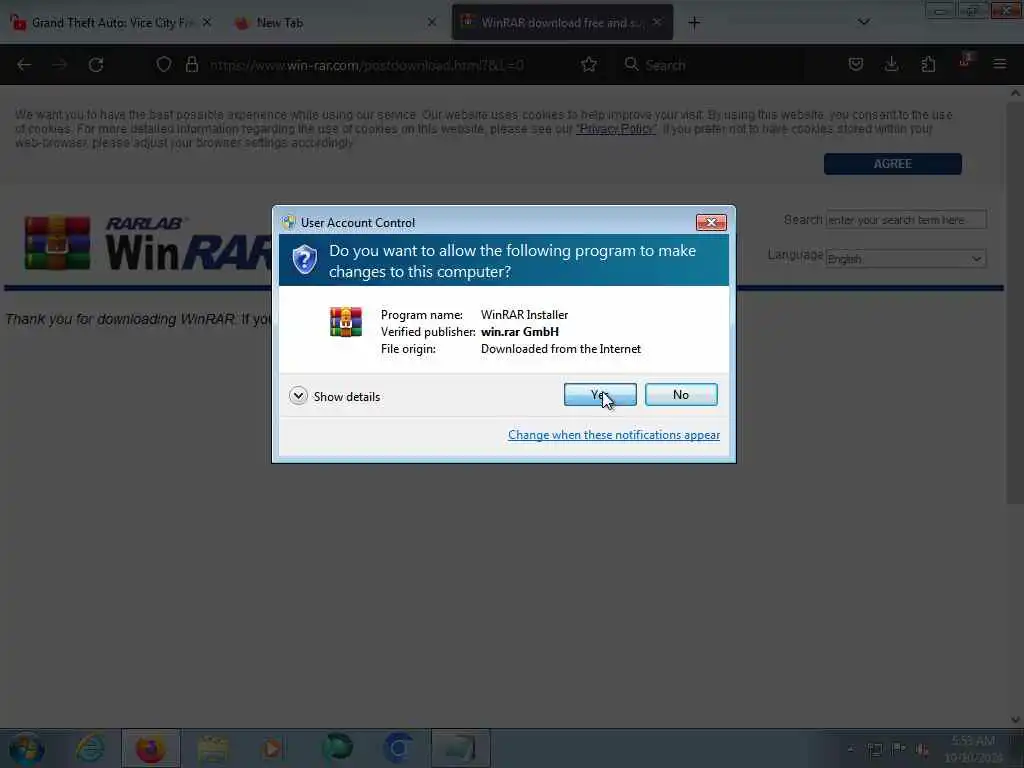This screenshot has width=1024, height=768.
Task: Click the green round taskbar icon
Action: point(338,748)
